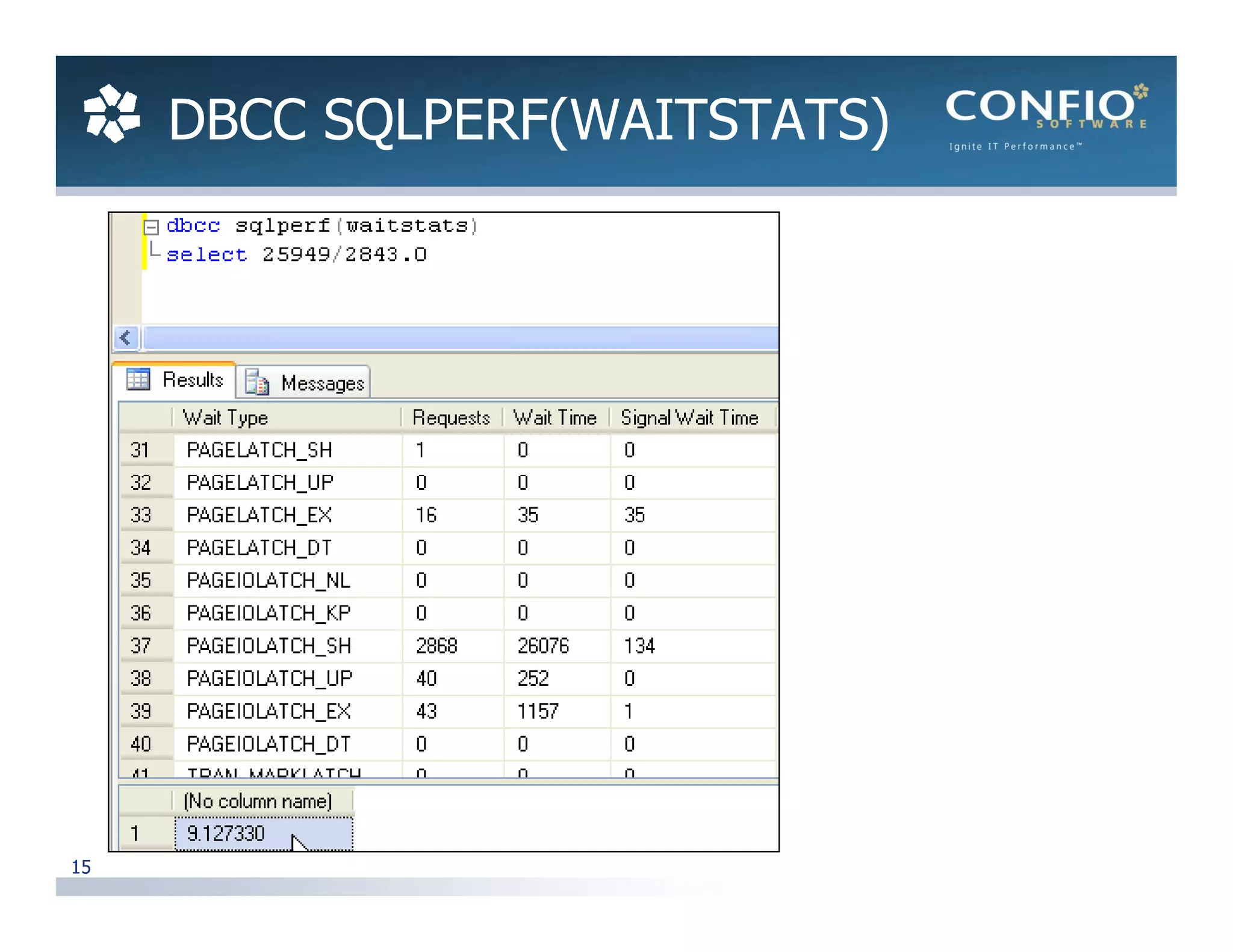
Task: Click the Requests value 40
Action: (453, 678)
